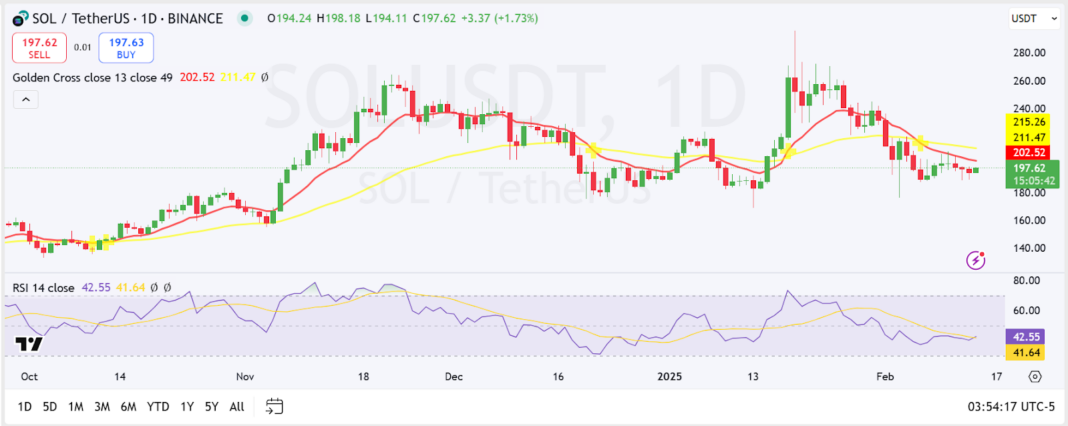Select the 1D time range
Image resolution: width=1068 pixels, height=426 pixels.
(x=25, y=407)
